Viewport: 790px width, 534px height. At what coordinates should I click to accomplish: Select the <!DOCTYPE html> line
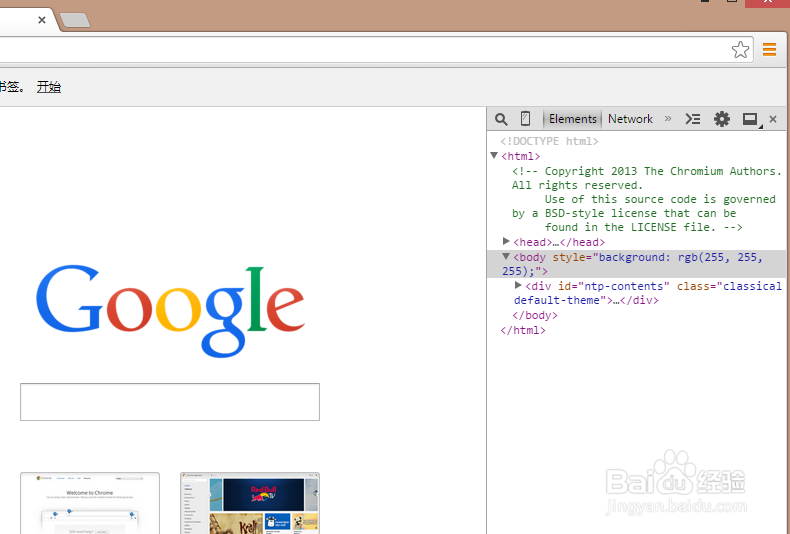point(549,141)
